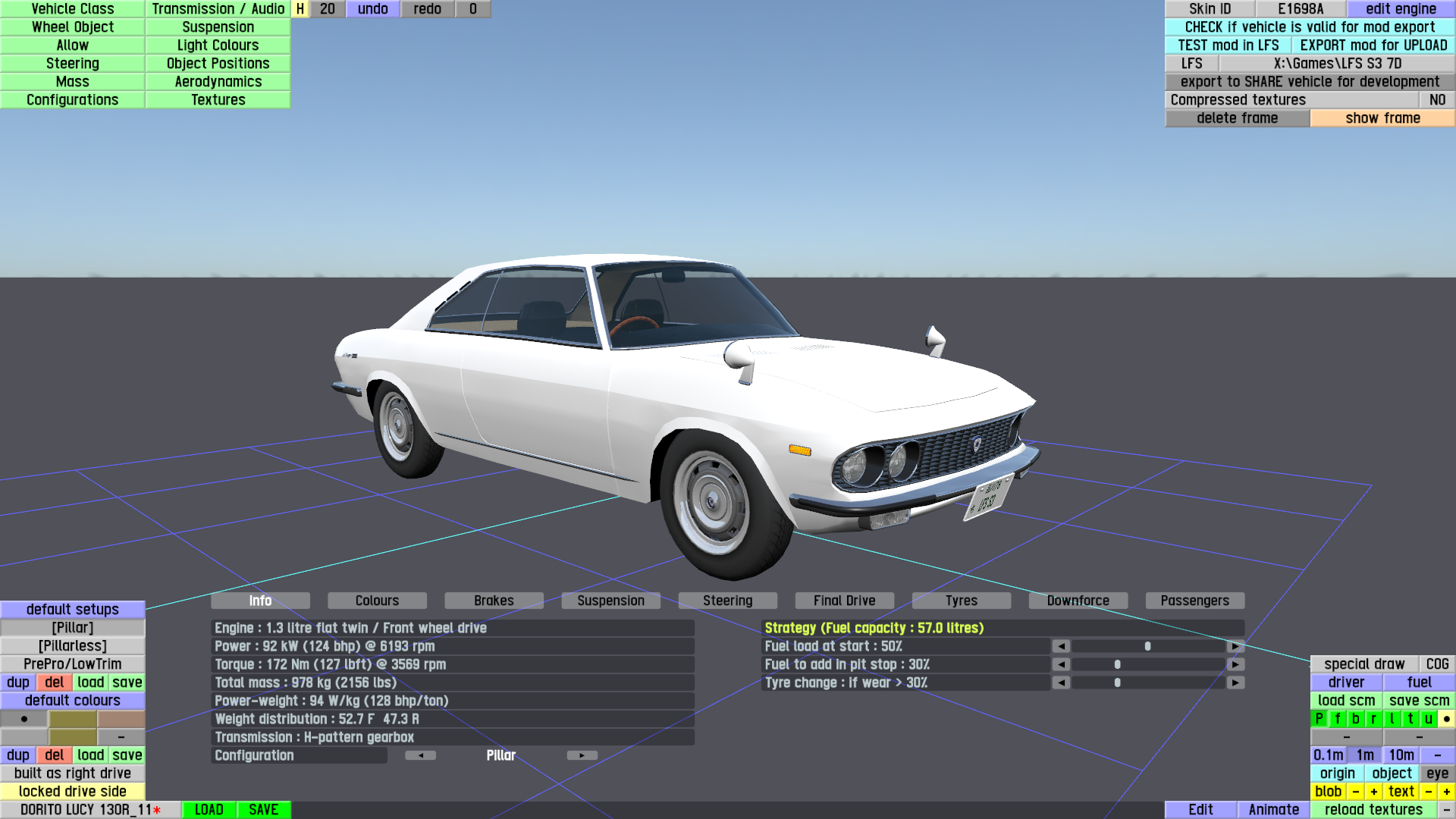1456x819 pixels.
Task: Select the front 'f' view button
Action: (x=1337, y=719)
